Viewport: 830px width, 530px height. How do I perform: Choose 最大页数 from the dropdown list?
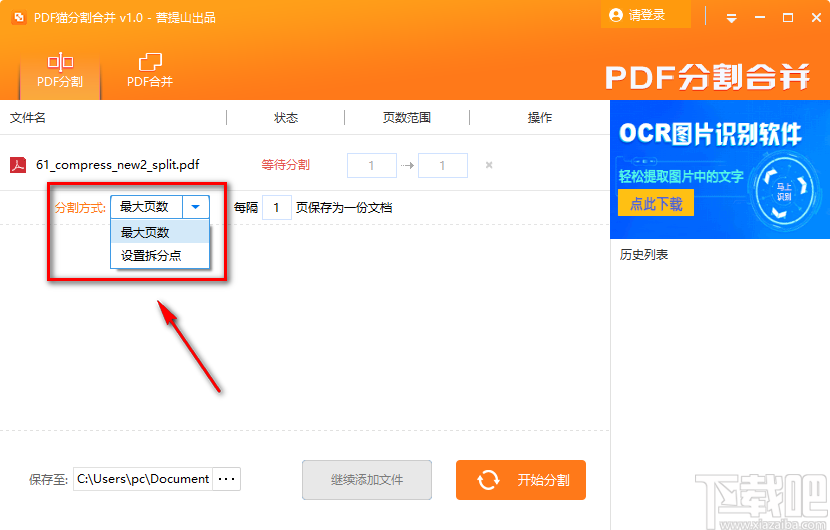(160, 232)
